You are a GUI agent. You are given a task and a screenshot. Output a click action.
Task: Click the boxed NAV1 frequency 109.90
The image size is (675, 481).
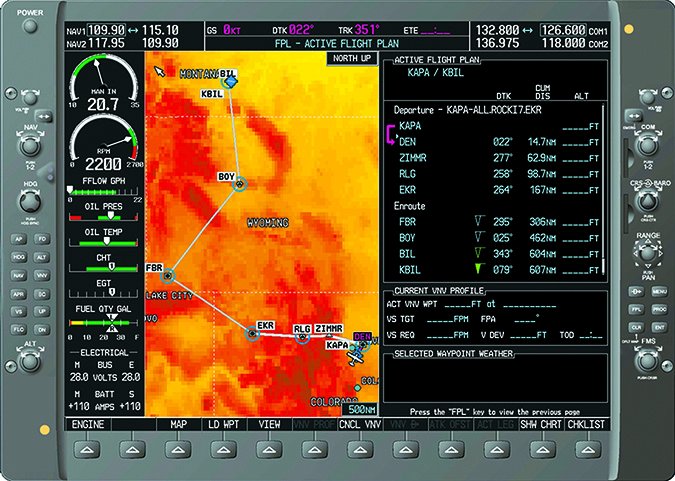pos(107,30)
